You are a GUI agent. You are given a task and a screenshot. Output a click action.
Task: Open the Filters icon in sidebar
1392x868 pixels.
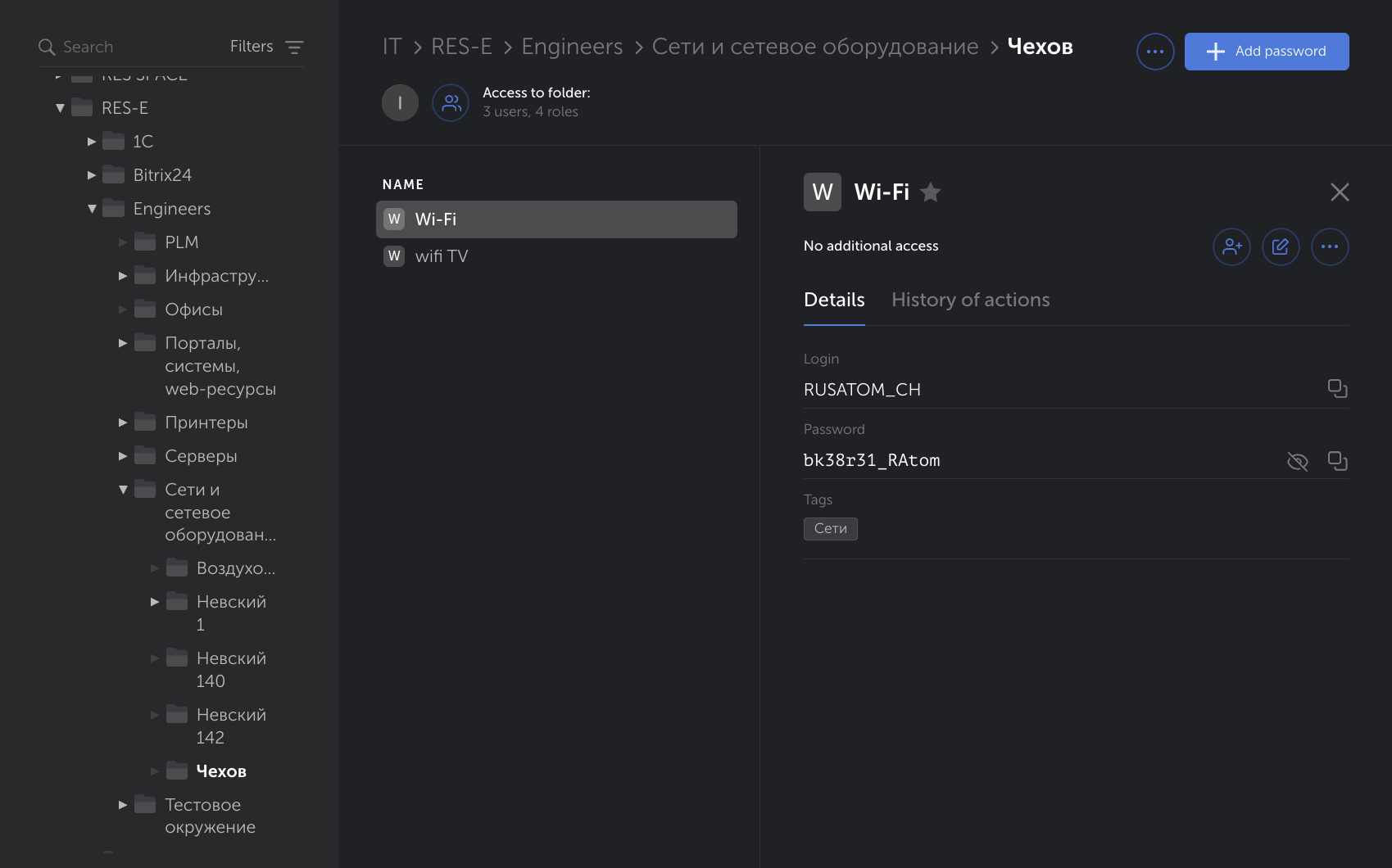coord(294,47)
